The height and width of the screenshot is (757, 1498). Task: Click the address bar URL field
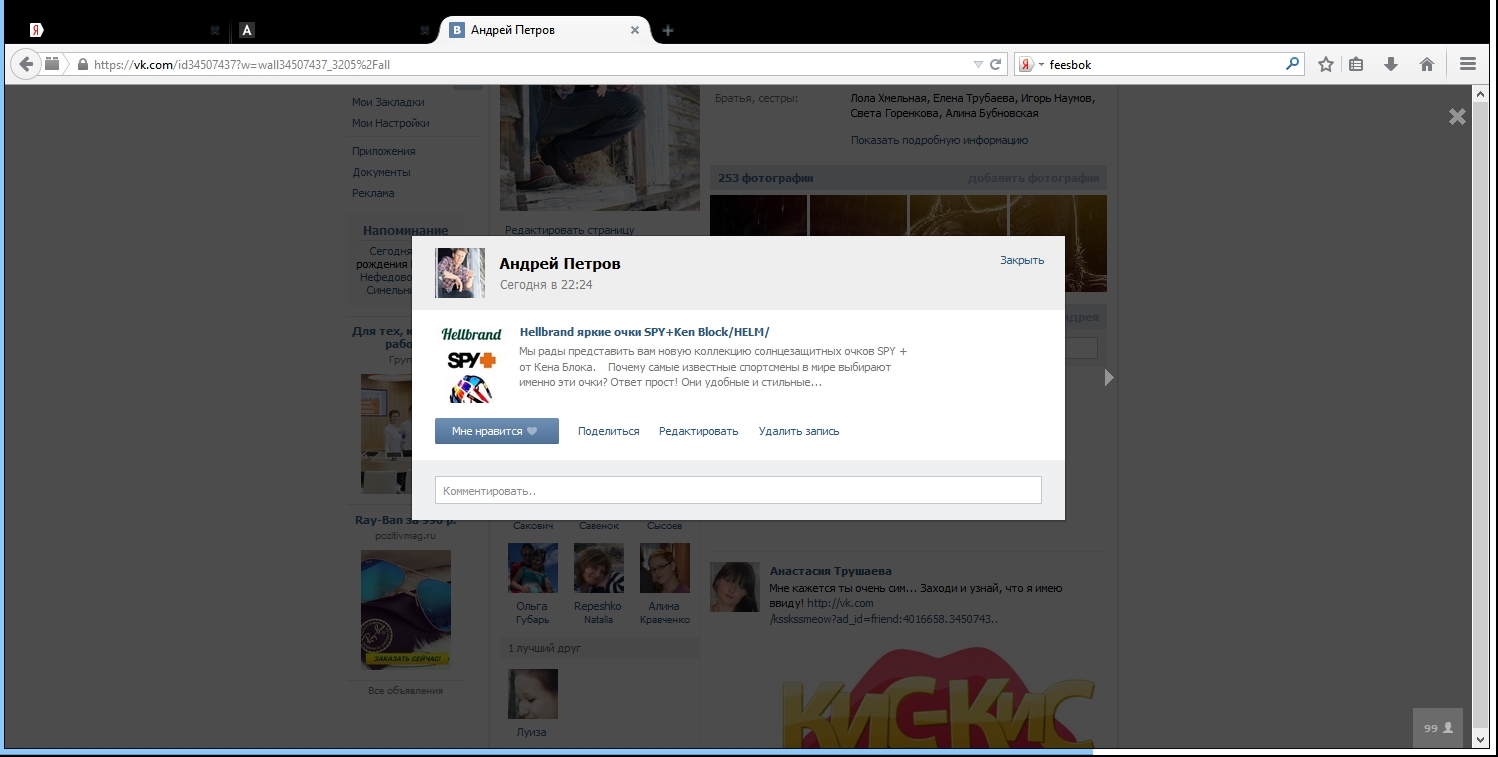(530, 64)
